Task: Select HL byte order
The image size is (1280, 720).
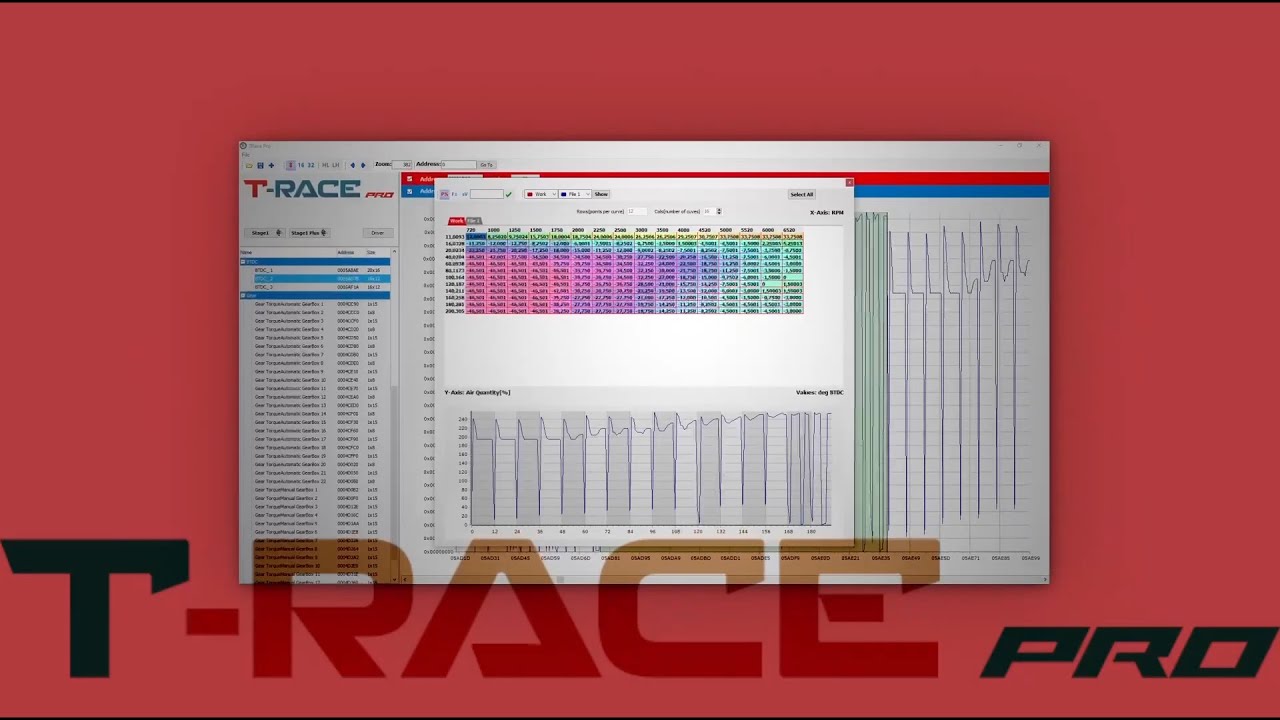Action: 325,165
